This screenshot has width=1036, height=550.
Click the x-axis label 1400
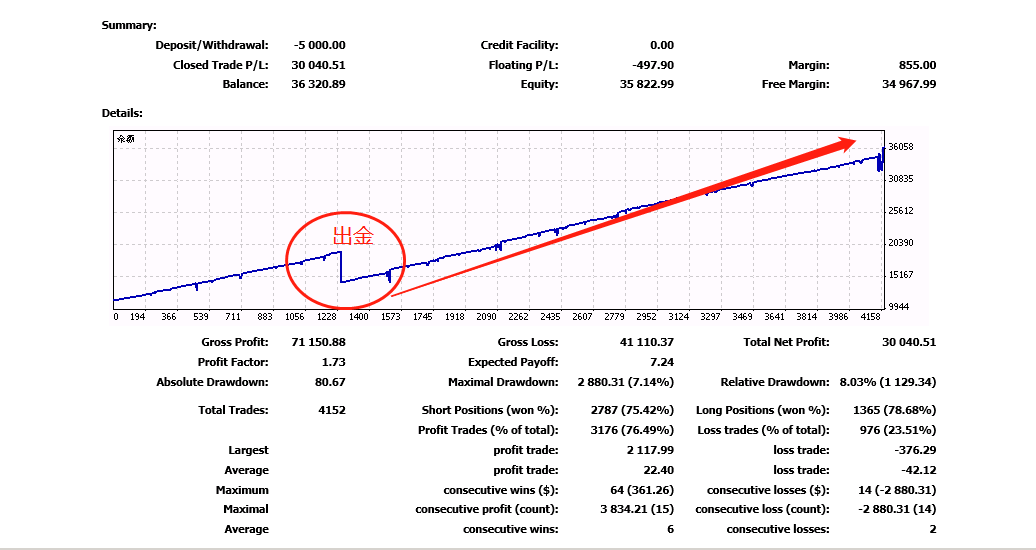click(x=359, y=317)
